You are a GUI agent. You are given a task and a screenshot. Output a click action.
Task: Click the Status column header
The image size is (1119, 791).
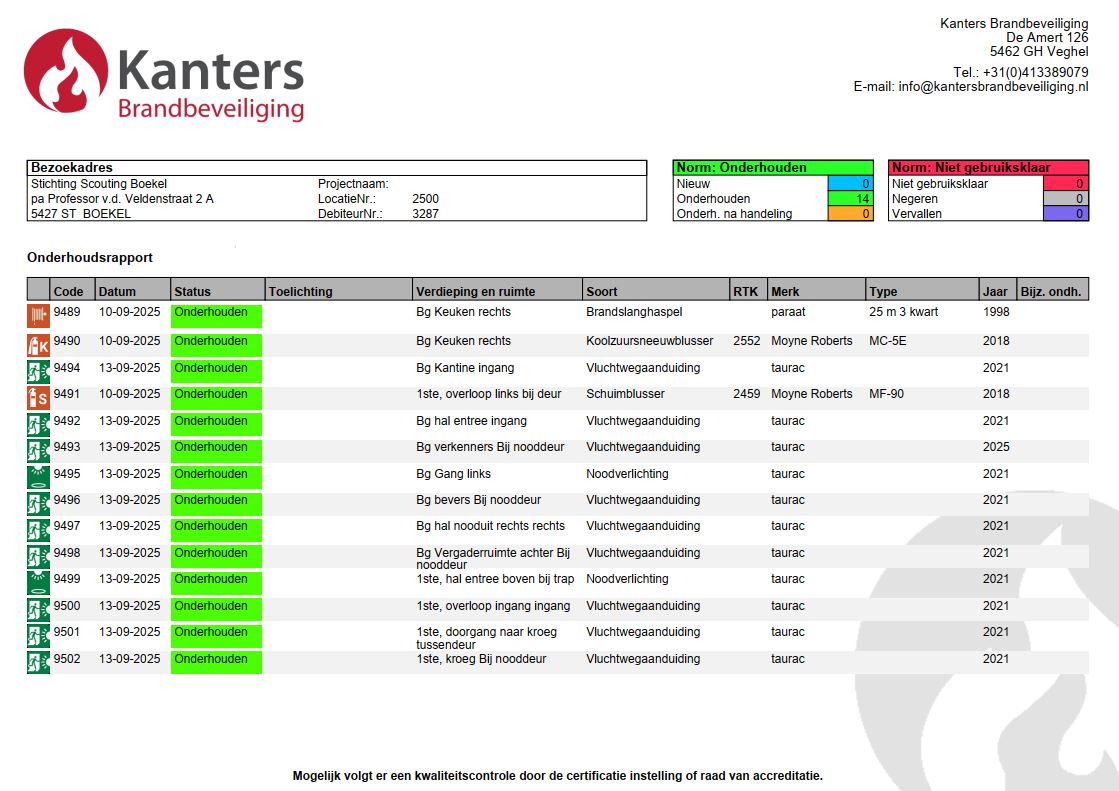pyautogui.click(x=193, y=291)
